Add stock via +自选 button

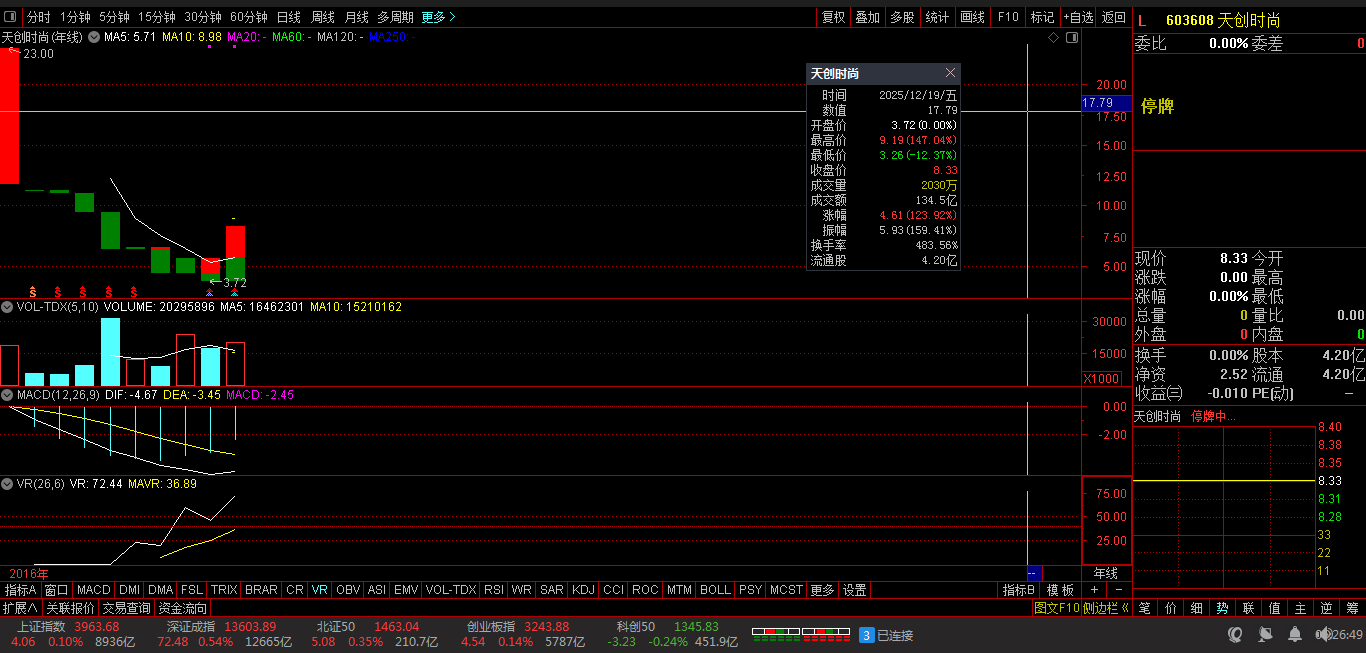[x=1079, y=17]
